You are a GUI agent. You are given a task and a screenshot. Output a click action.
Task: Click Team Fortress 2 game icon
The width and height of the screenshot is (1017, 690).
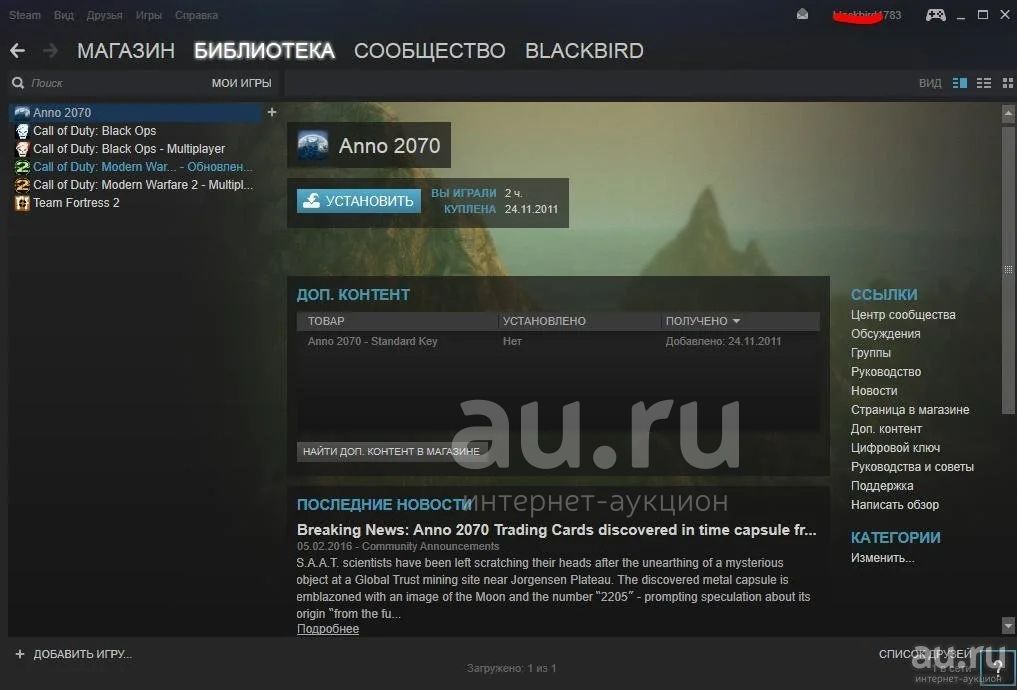pos(22,203)
